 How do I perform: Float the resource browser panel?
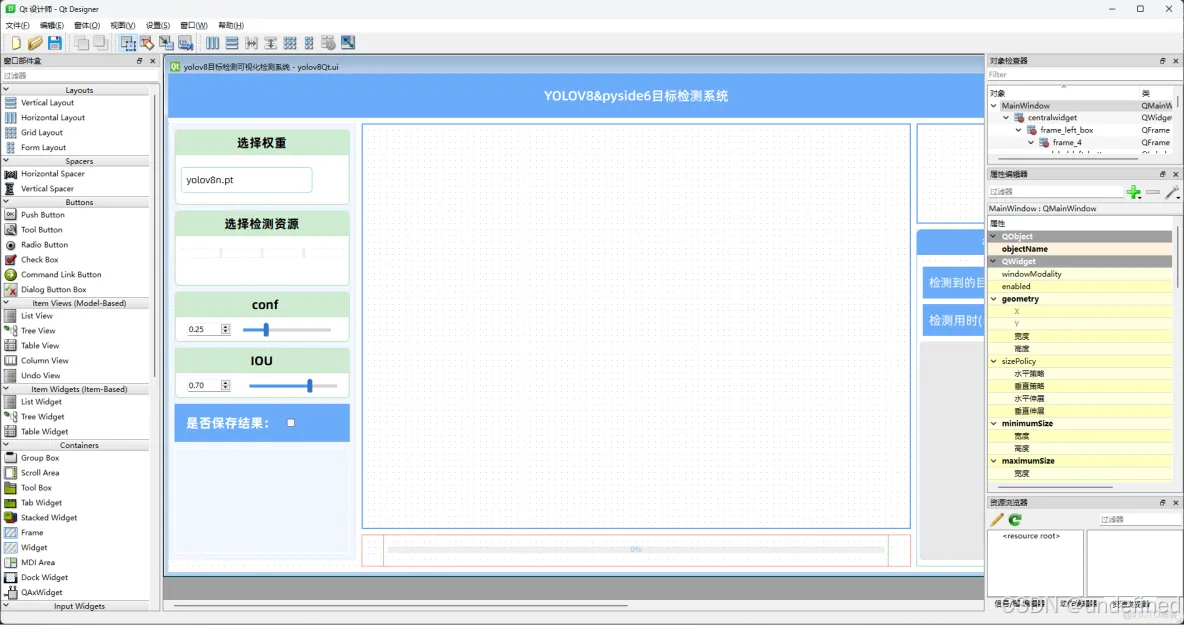pos(1163,503)
